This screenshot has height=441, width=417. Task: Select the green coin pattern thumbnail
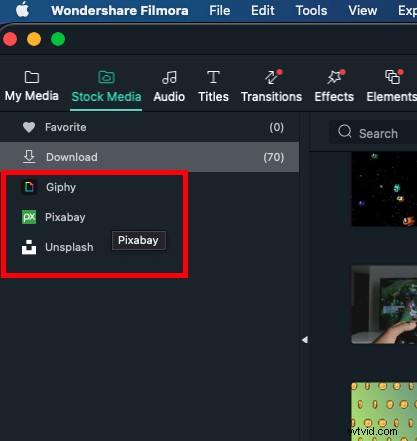click(x=384, y=411)
